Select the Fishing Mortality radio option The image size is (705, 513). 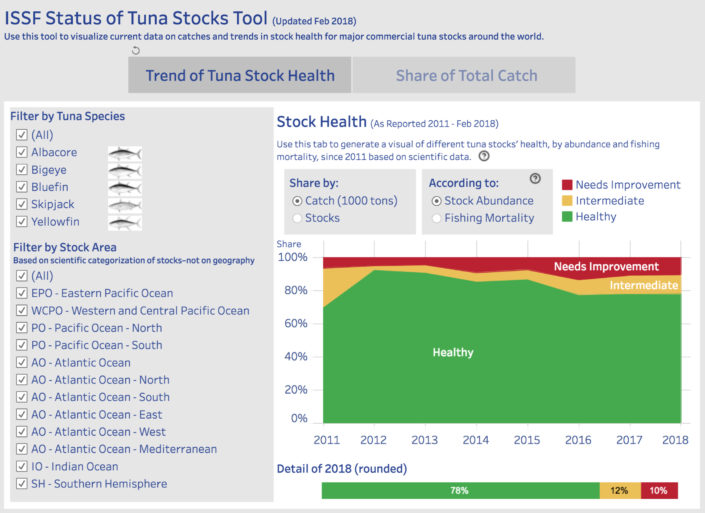(436, 218)
